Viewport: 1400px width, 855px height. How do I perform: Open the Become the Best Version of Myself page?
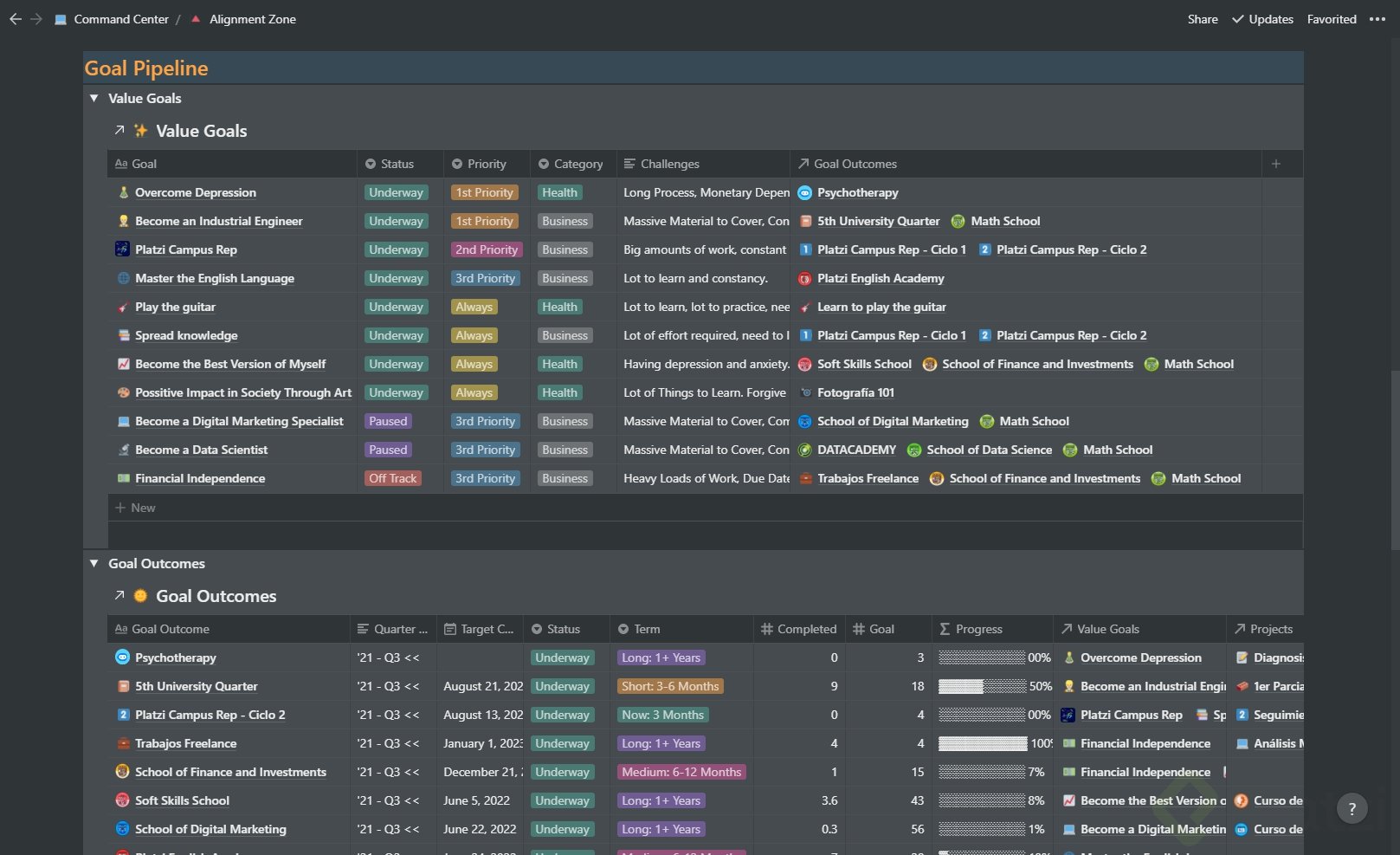[x=230, y=364]
